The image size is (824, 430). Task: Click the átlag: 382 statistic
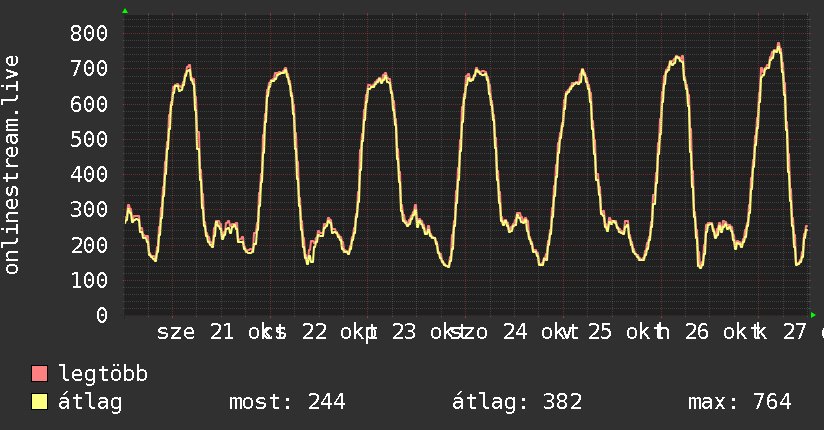point(517,402)
